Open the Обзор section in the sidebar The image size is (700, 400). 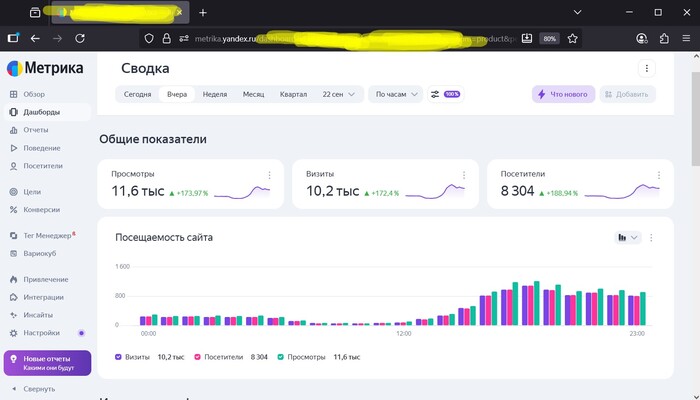[x=33, y=94]
